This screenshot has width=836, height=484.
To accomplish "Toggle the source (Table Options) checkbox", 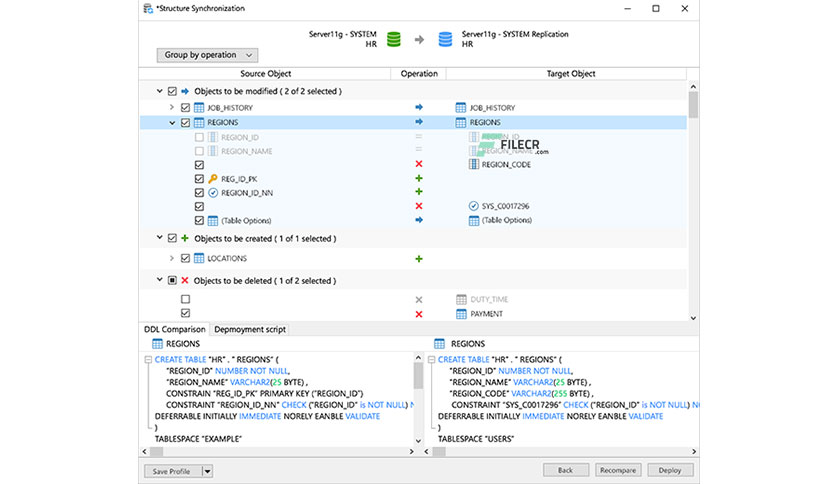I will [x=199, y=220].
